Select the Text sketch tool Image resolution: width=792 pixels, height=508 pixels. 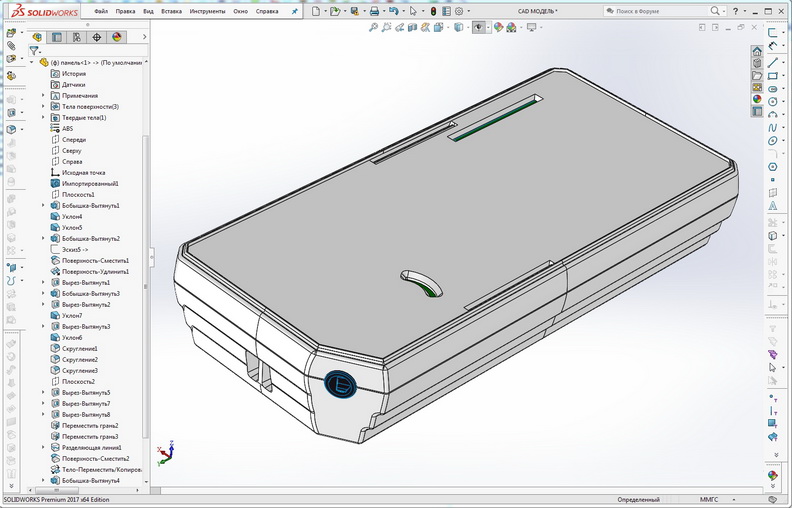(x=772, y=206)
